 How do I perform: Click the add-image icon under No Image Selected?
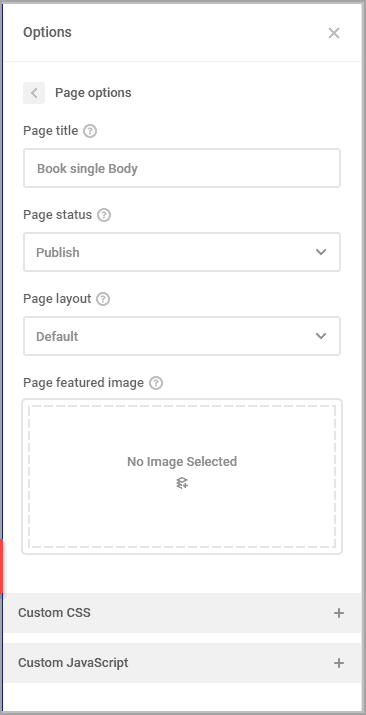tap(182, 483)
